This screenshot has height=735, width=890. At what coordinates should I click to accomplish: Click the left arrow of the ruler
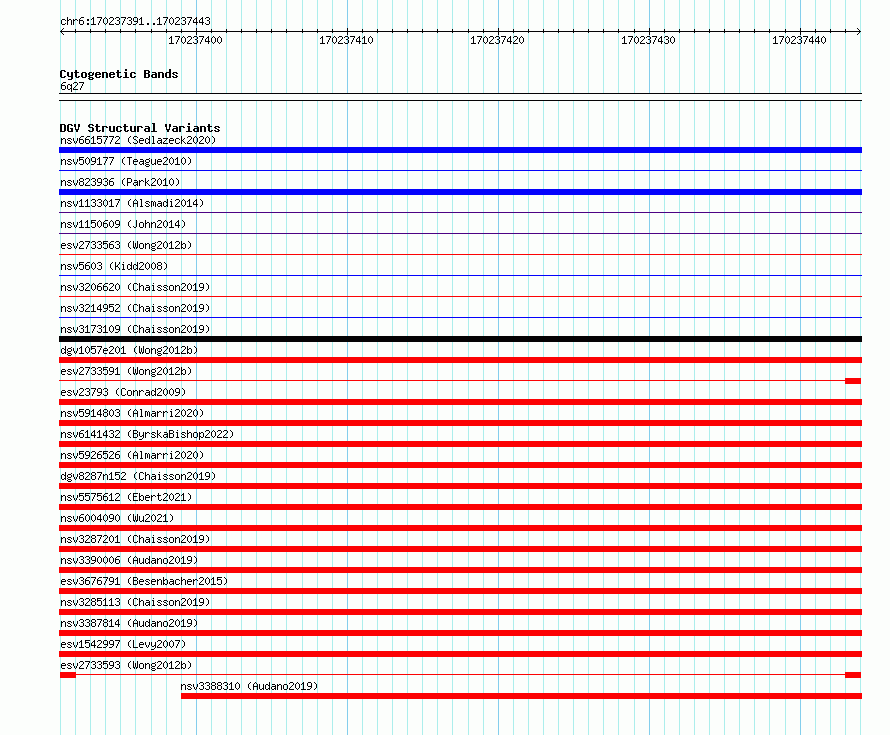[62, 32]
